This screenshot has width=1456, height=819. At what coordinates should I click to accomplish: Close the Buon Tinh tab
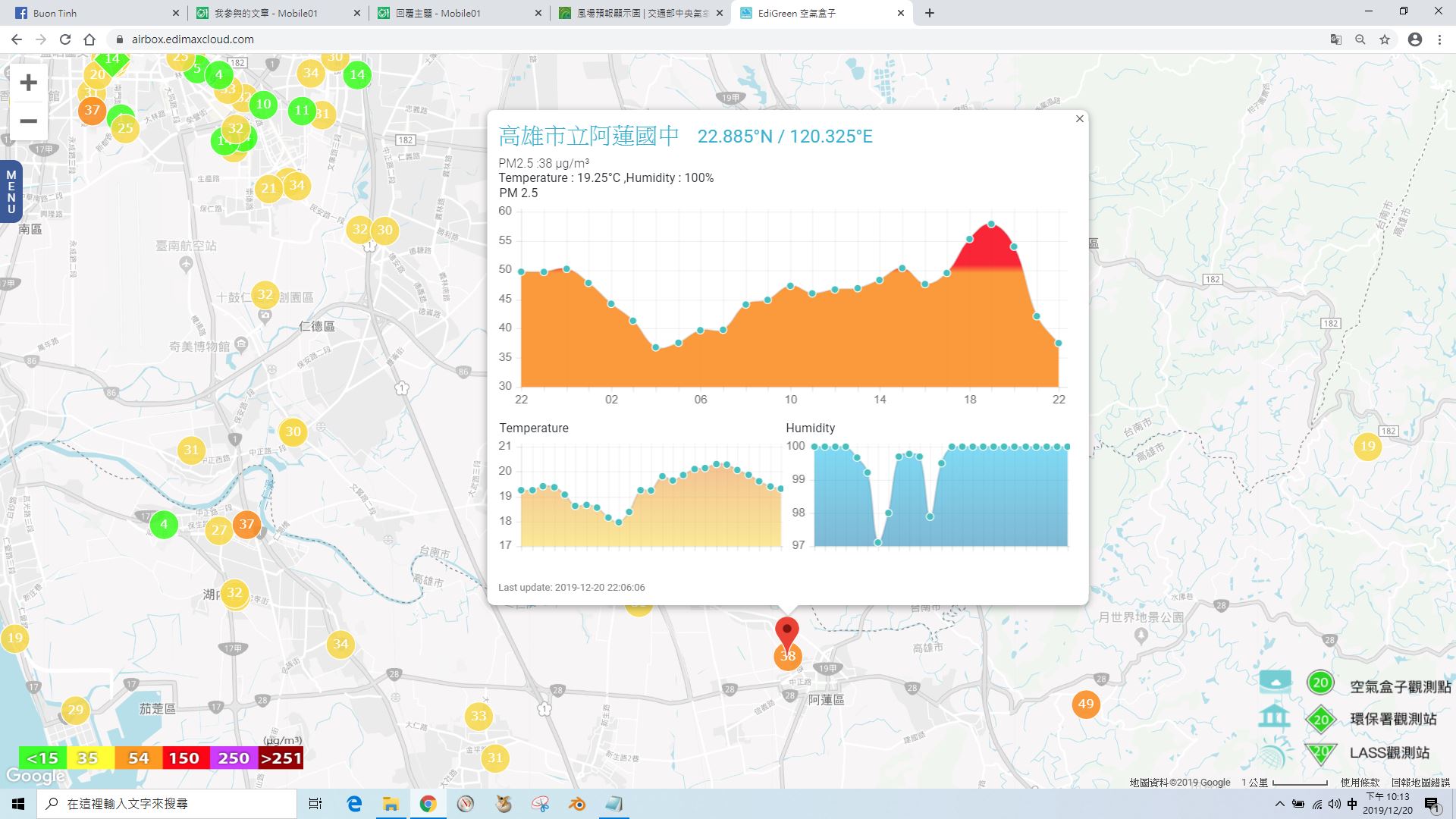[x=176, y=13]
